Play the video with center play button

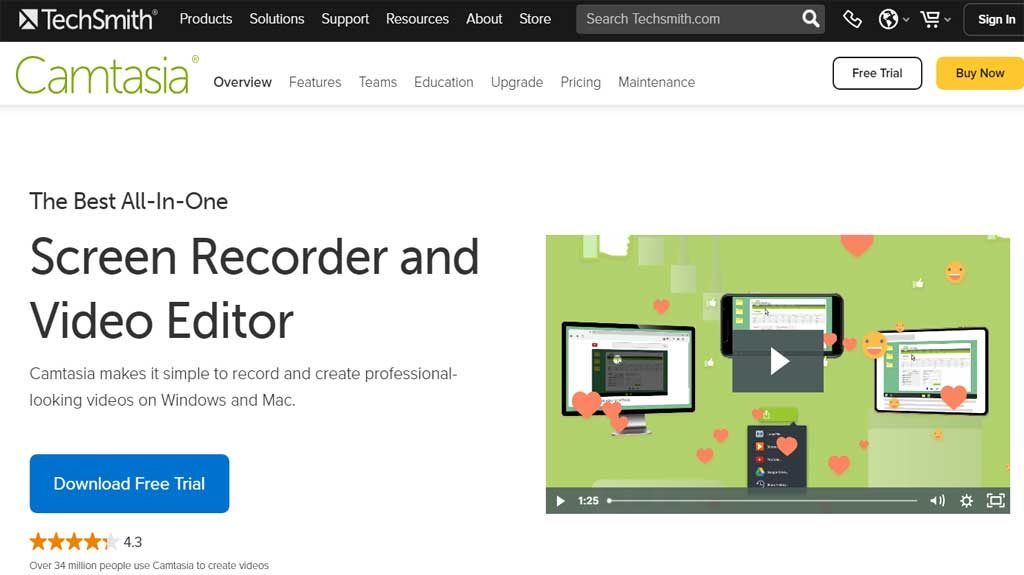[779, 361]
